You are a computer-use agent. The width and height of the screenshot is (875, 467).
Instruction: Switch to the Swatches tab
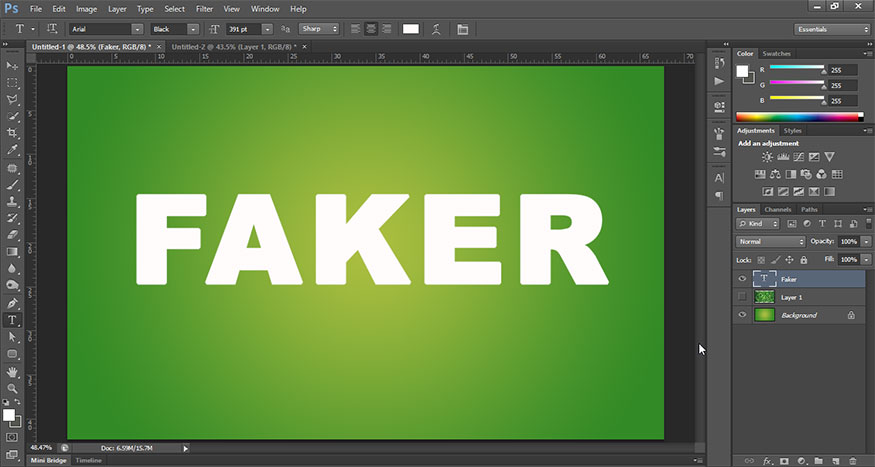[x=776, y=54]
